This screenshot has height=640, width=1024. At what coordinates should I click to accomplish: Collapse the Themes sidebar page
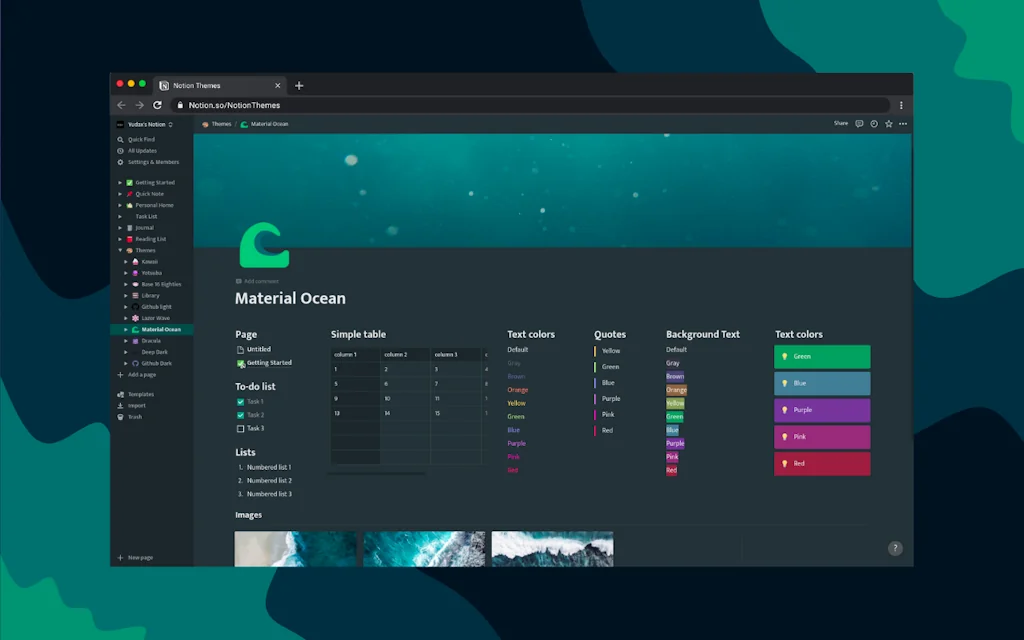120,250
